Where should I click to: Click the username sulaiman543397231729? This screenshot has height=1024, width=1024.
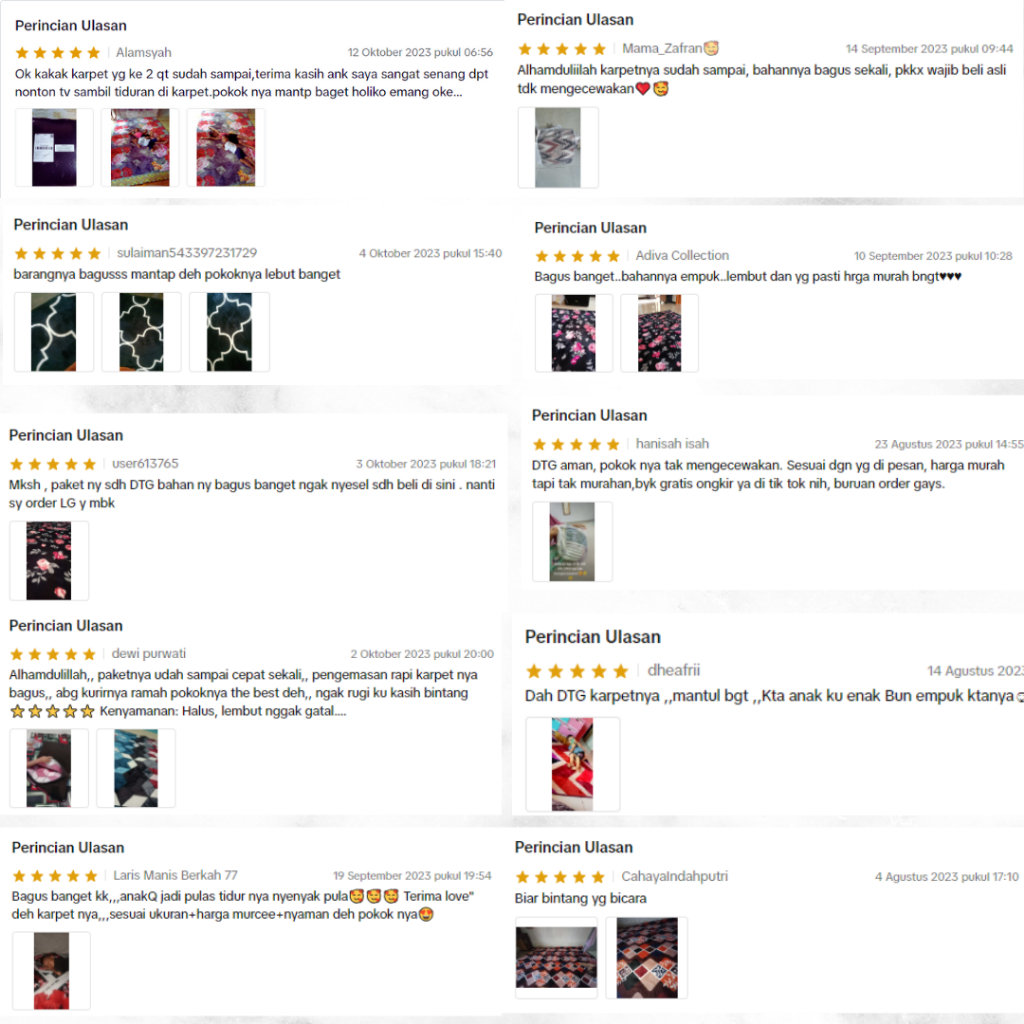(x=187, y=253)
